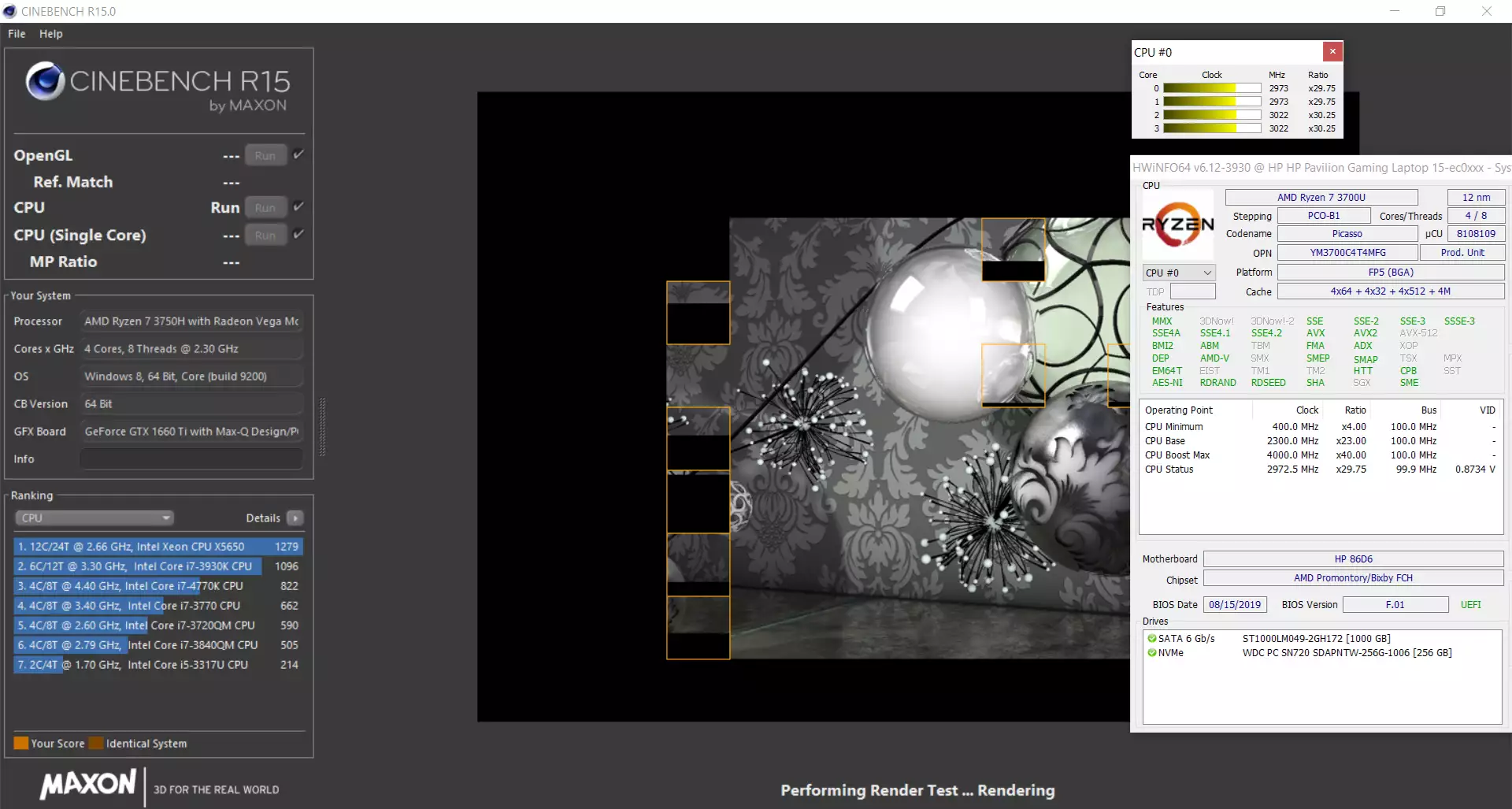This screenshot has width=1512, height=809.
Task: Select ranking row Intel Core i7-3930K CPU
Action: pos(158,566)
